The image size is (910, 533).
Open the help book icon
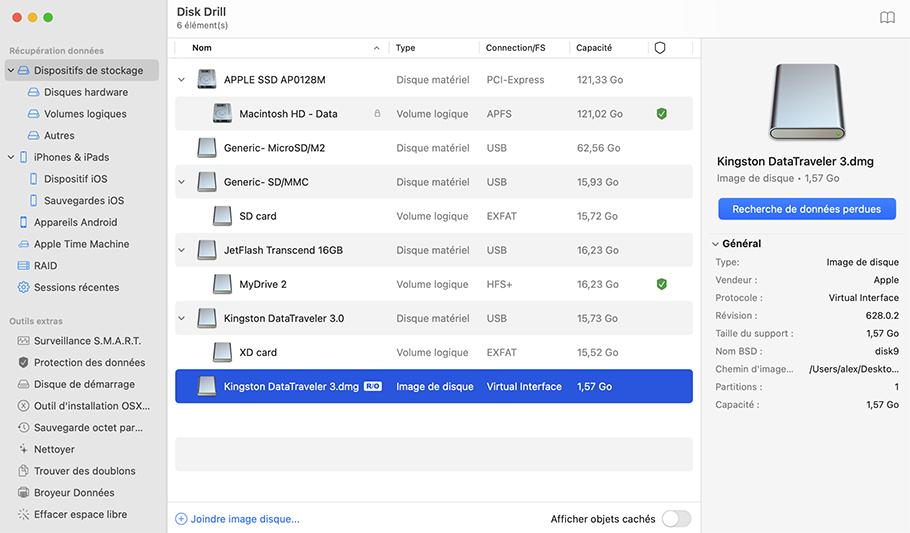tap(887, 17)
